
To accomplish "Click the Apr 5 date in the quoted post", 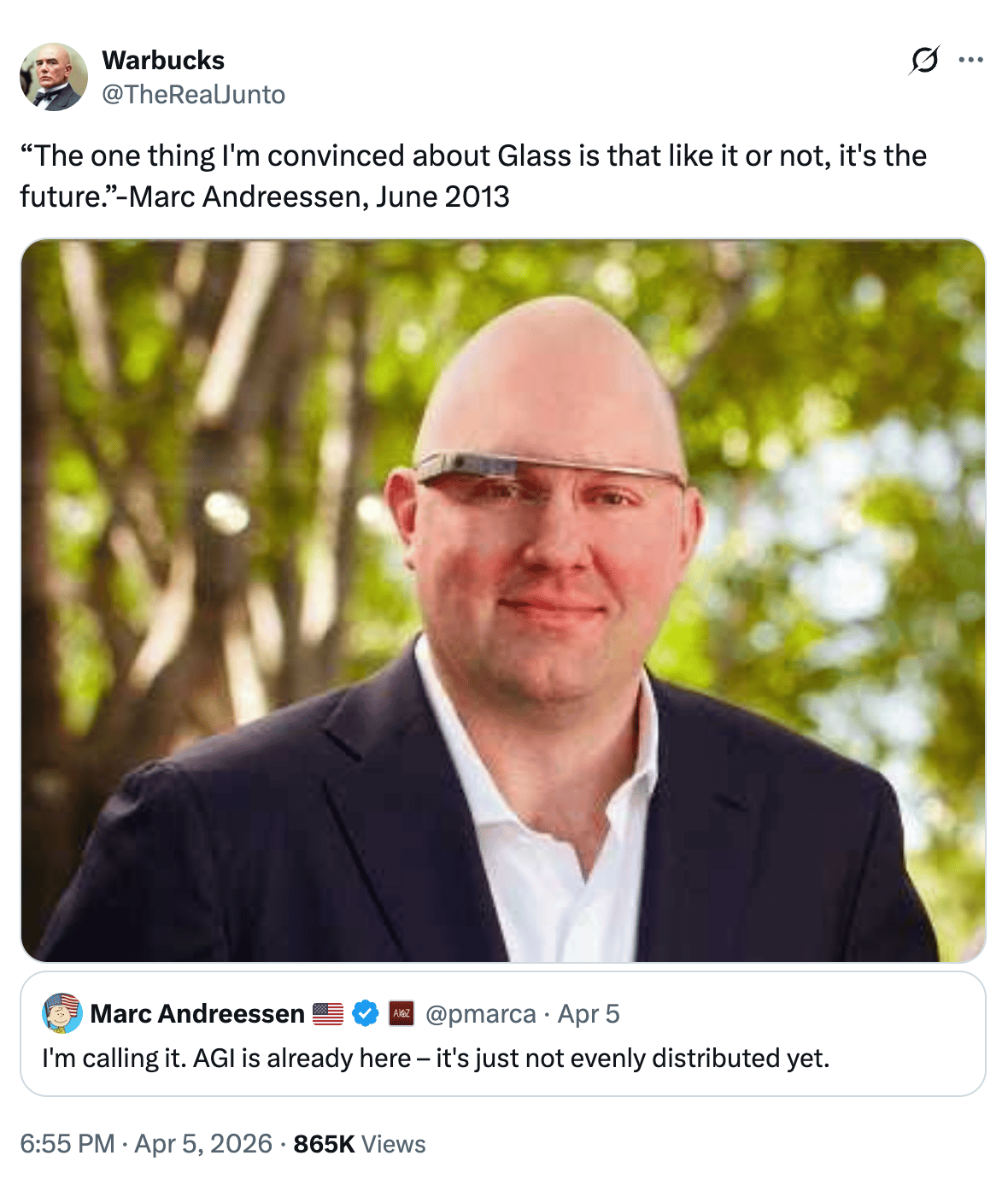I will (x=589, y=1013).
